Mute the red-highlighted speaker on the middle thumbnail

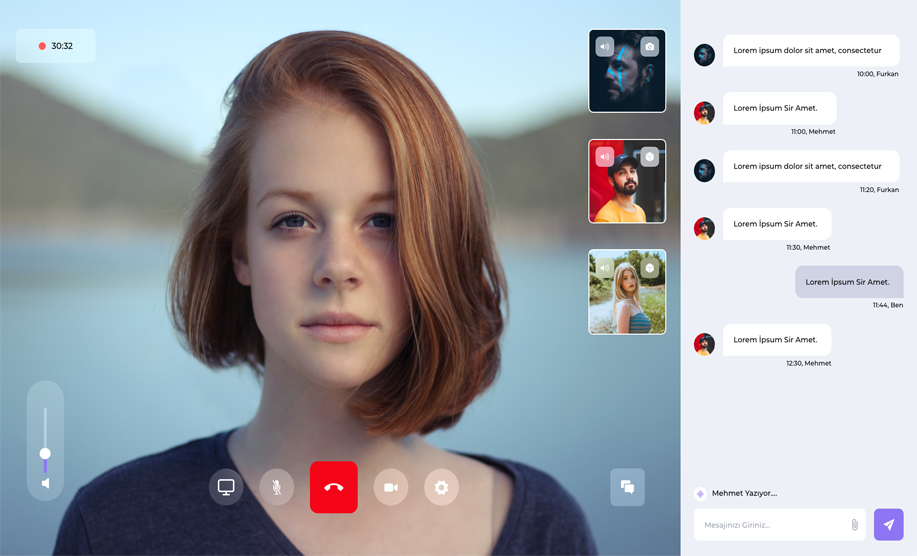[x=604, y=157]
